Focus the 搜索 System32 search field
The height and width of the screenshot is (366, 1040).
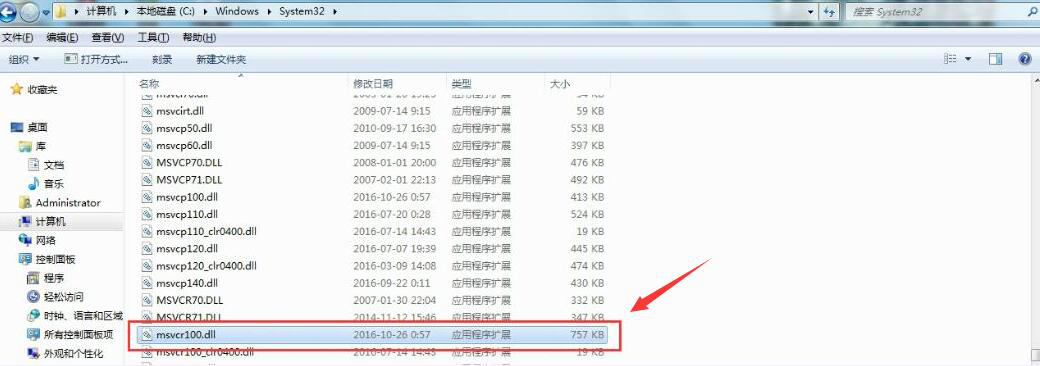pyautogui.click(x=934, y=12)
